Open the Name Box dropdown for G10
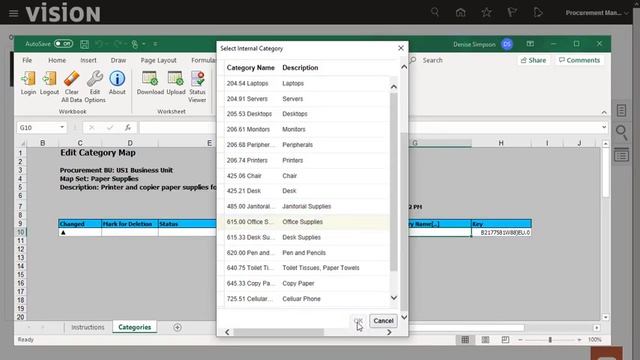This screenshot has width=640, height=360. (x=62, y=127)
